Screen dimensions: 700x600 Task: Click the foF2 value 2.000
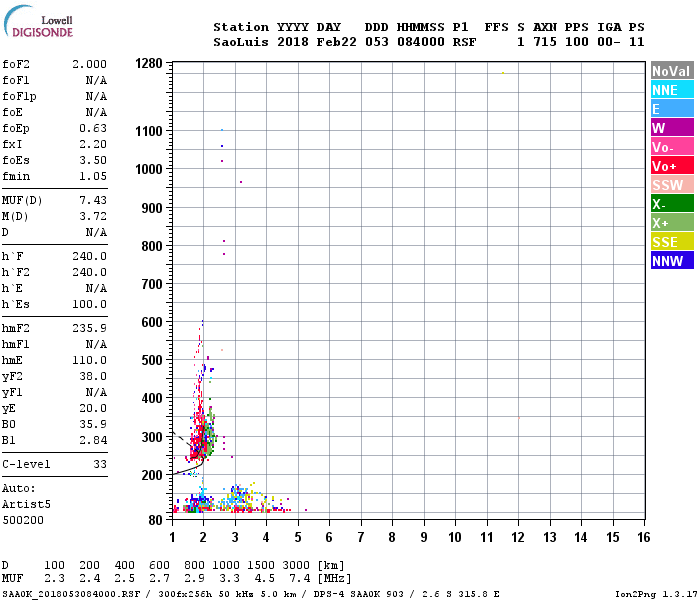pos(89,64)
